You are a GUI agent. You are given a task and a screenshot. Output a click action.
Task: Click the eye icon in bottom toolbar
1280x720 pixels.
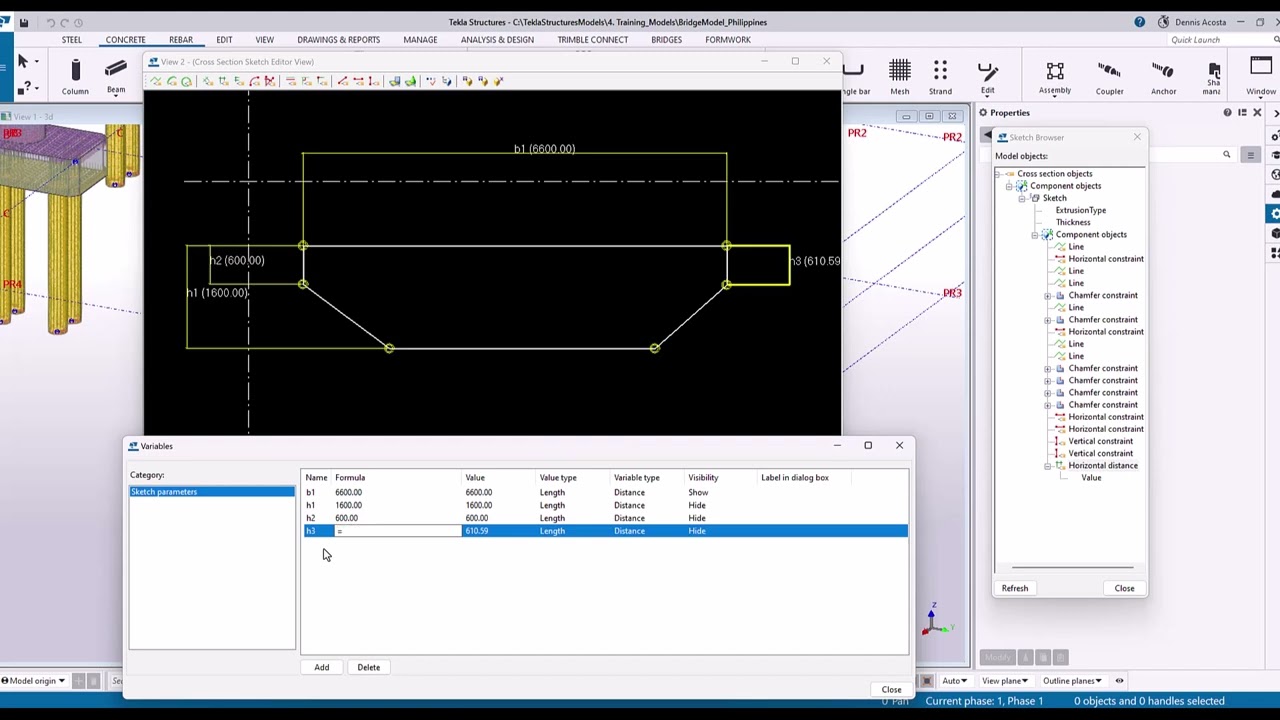tap(1119, 681)
